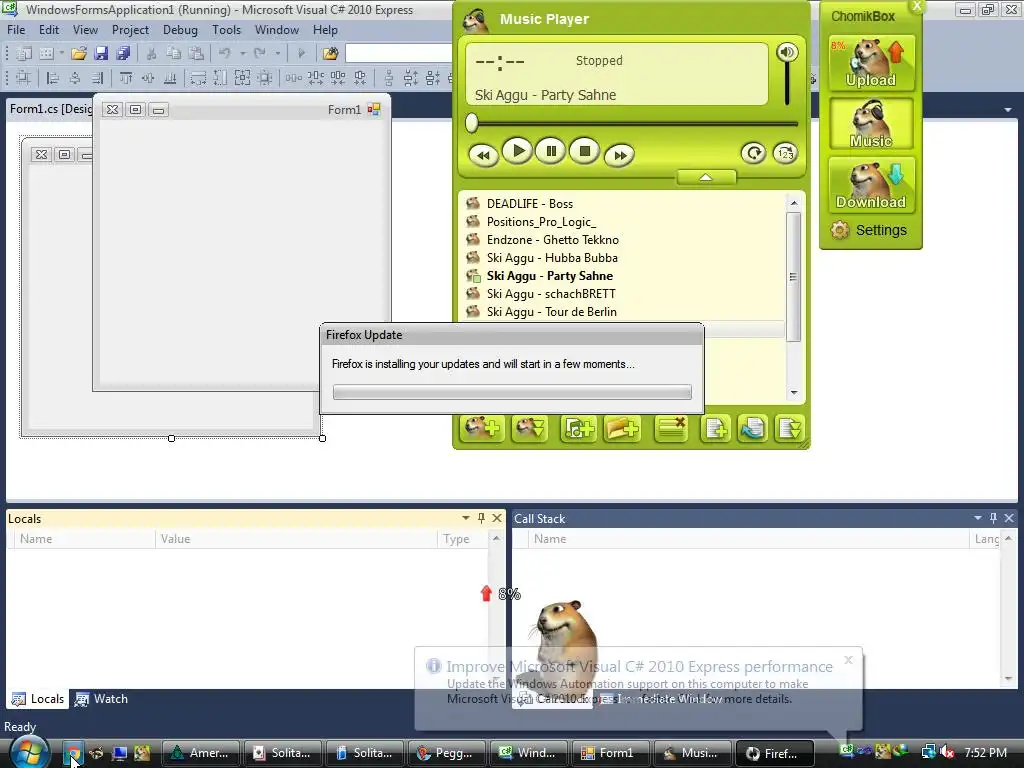Stop playback in Music Player
The width and height of the screenshot is (1024, 768).
point(584,152)
